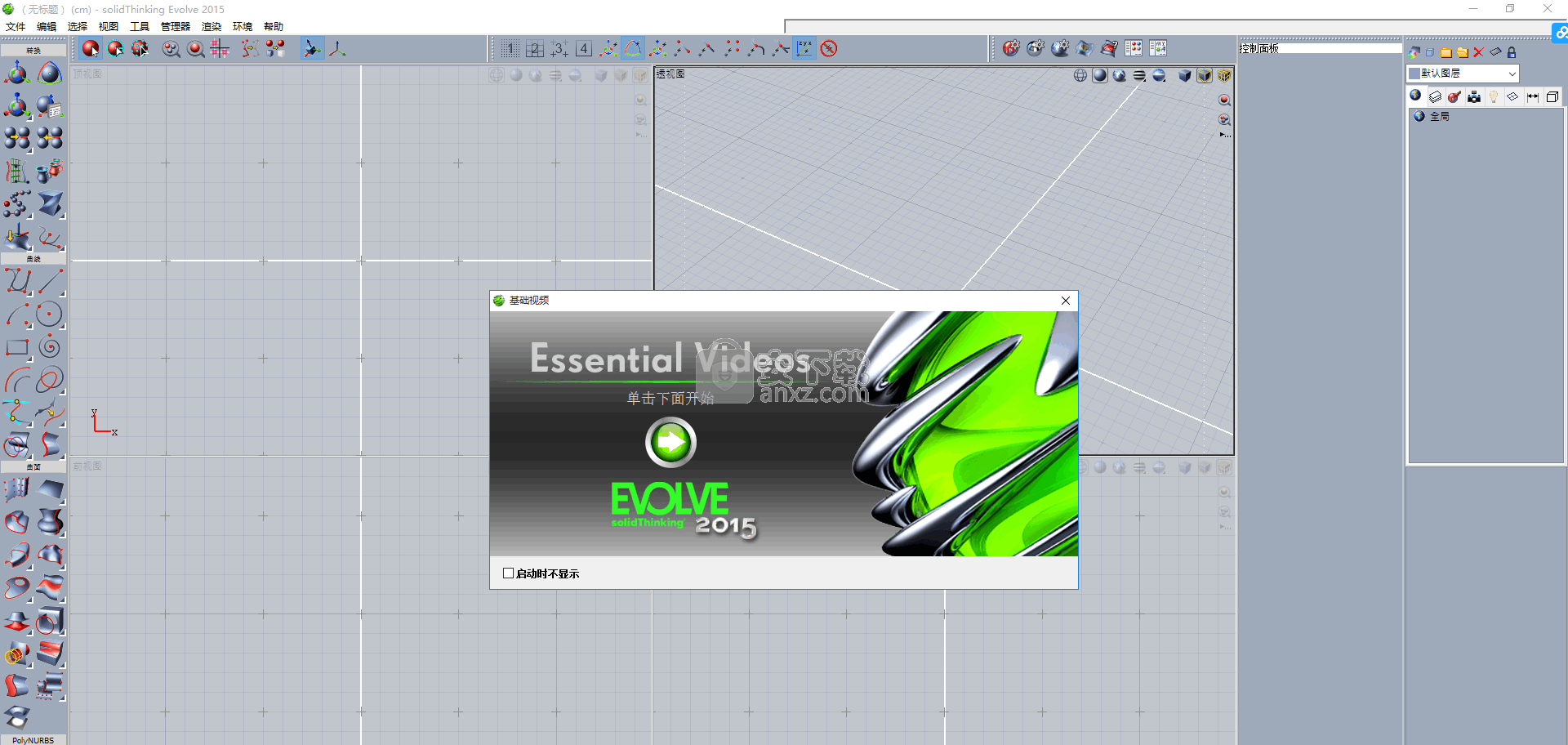Check the 启动时不显示 checkbox
Image resolution: width=1568 pixels, height=745 pixels.
point(508,573)
